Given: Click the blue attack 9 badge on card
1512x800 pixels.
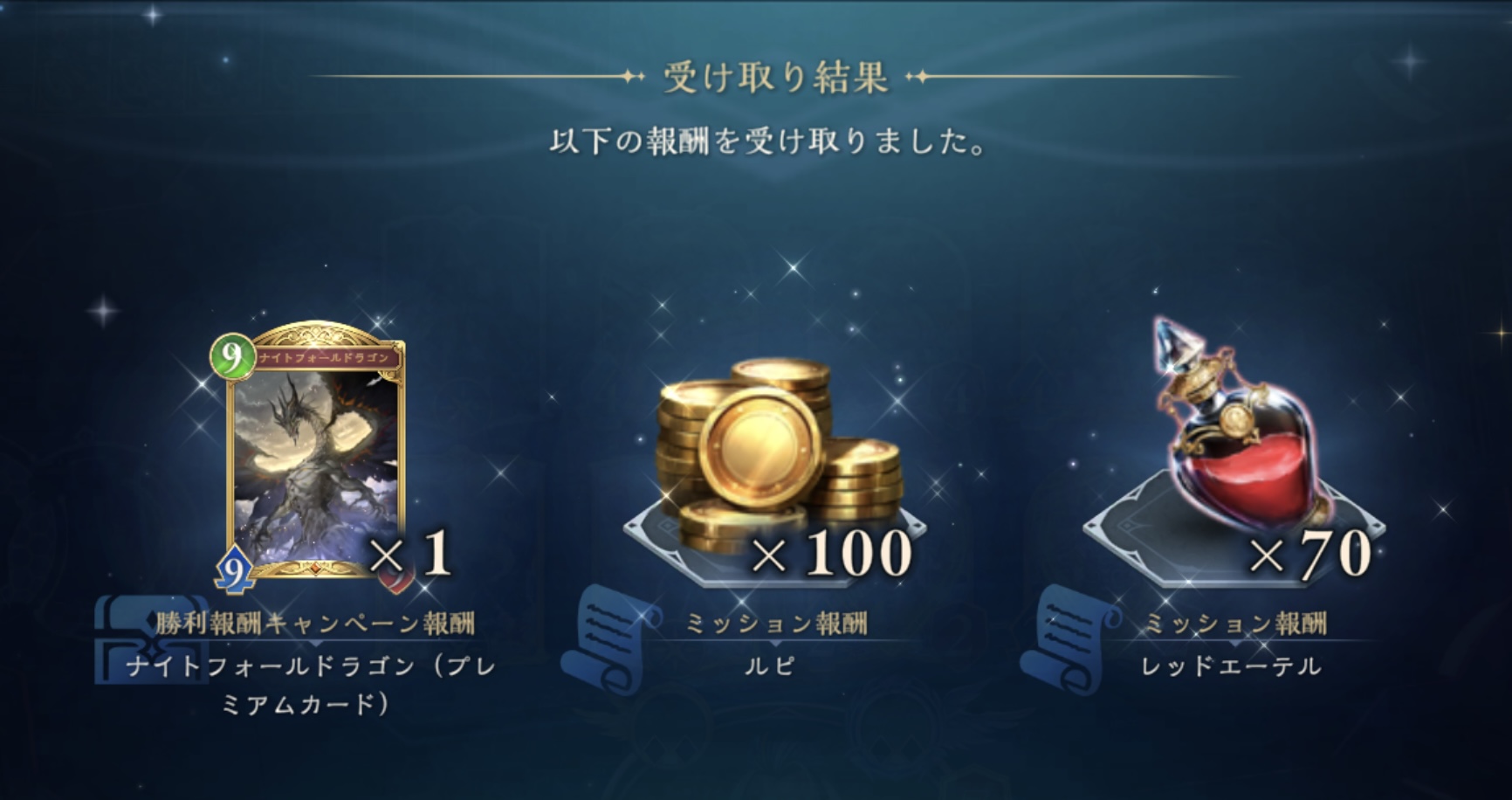Looking at the screenshot, I should tap(236, 569).
